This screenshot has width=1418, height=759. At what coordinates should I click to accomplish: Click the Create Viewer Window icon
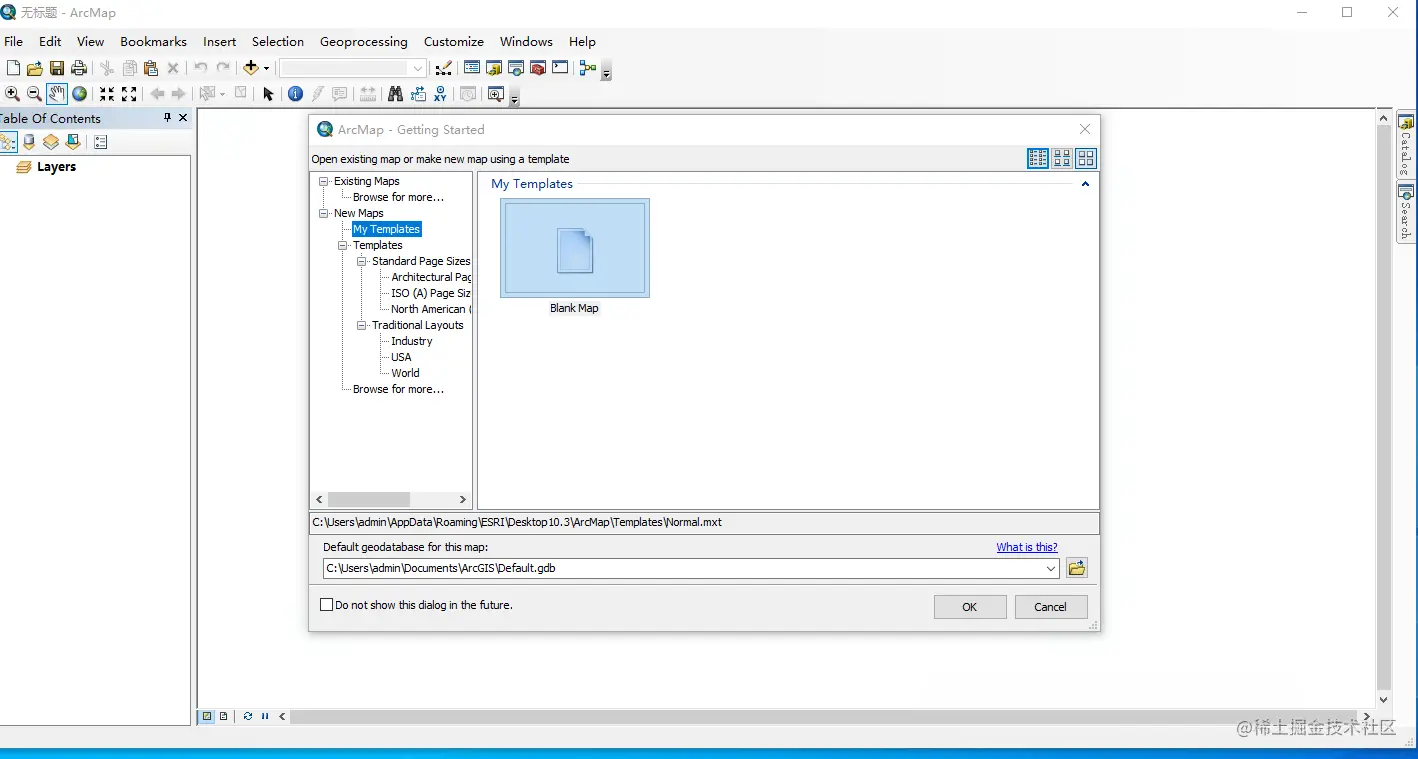pos(495,94)
